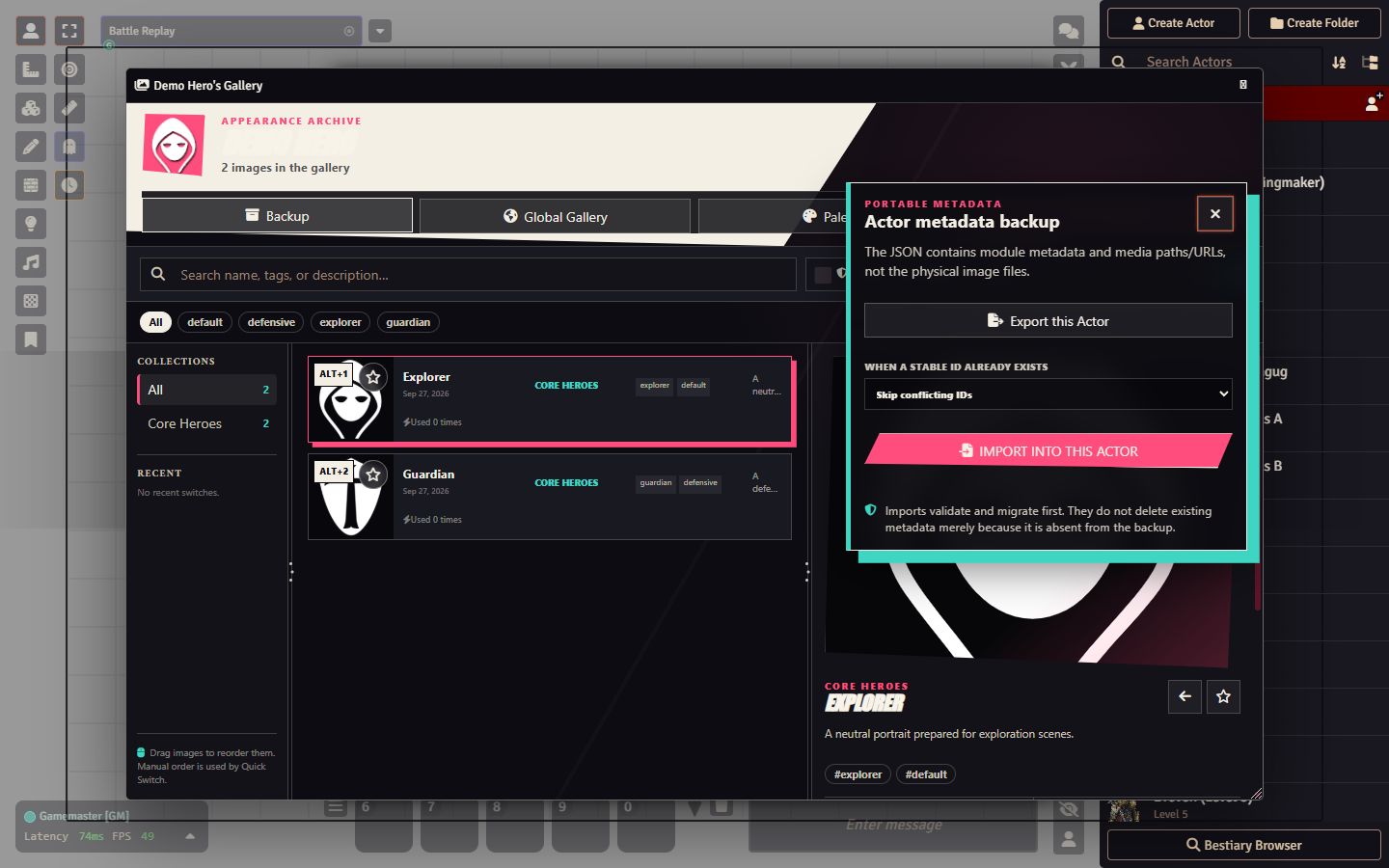Open the Guardian image card
The height and width of the screenshot is (868, 1389).
click(550, 497)
